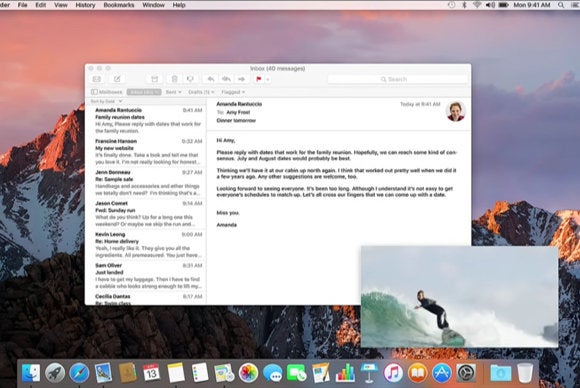Open App Store from the Dock
The width and height of the screenshot is (580, 388).
(x=442, y=372)
